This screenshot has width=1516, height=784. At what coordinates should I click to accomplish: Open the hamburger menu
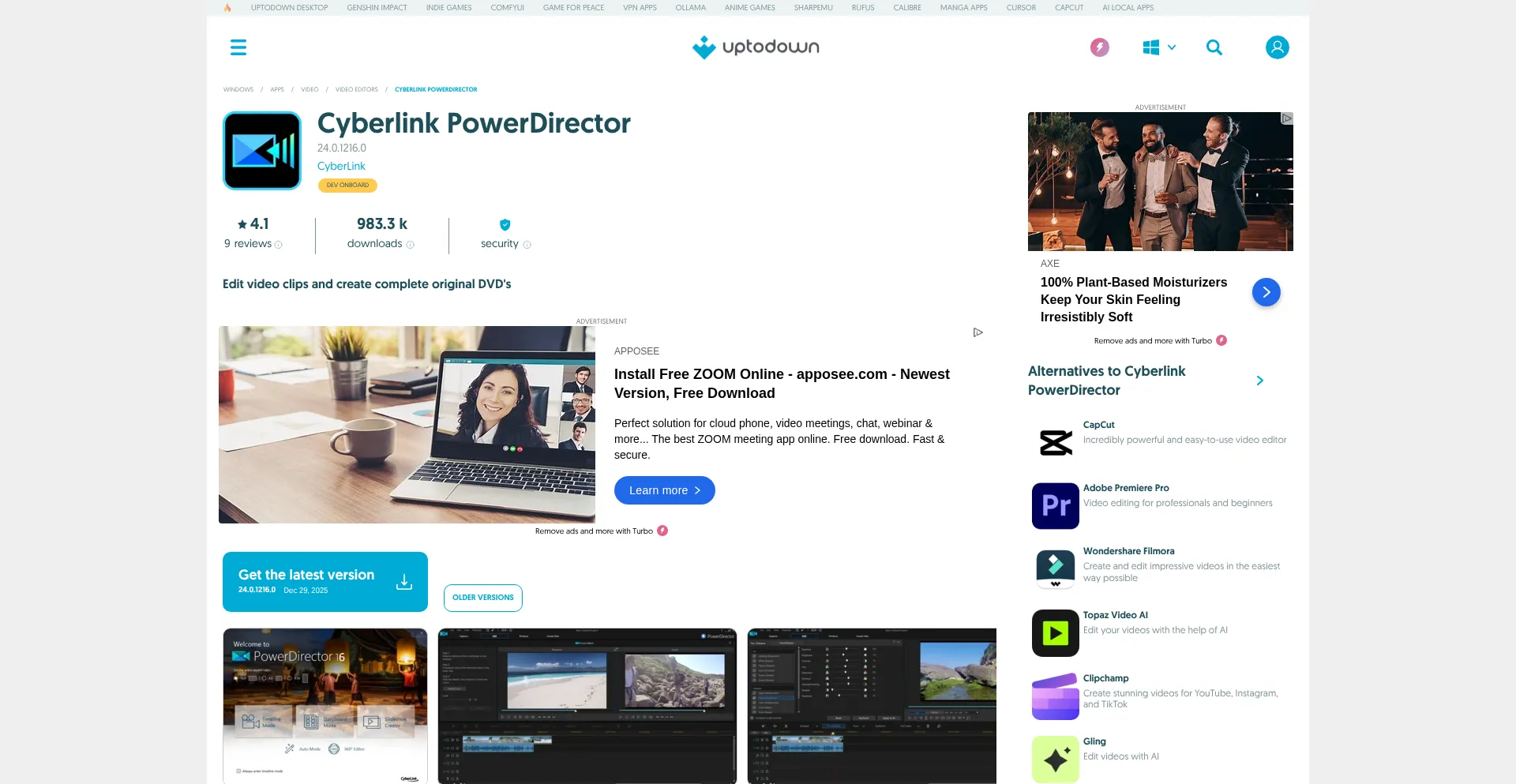click(x=238, y=47)
